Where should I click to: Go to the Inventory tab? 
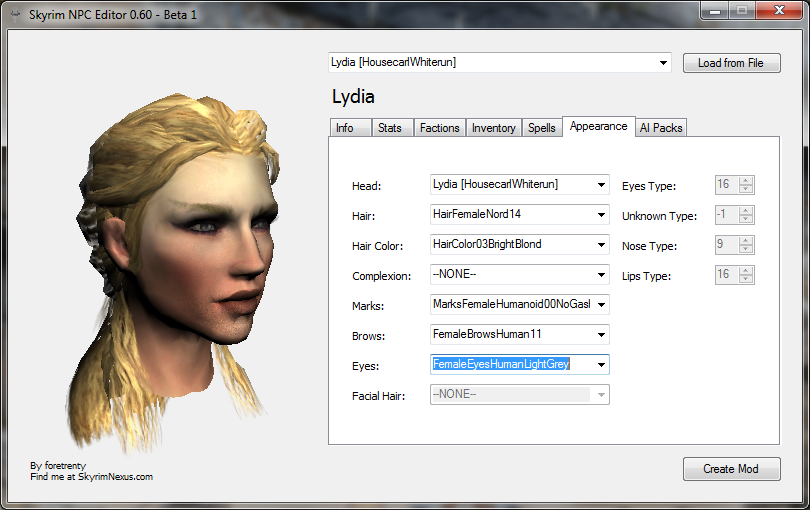494,128
